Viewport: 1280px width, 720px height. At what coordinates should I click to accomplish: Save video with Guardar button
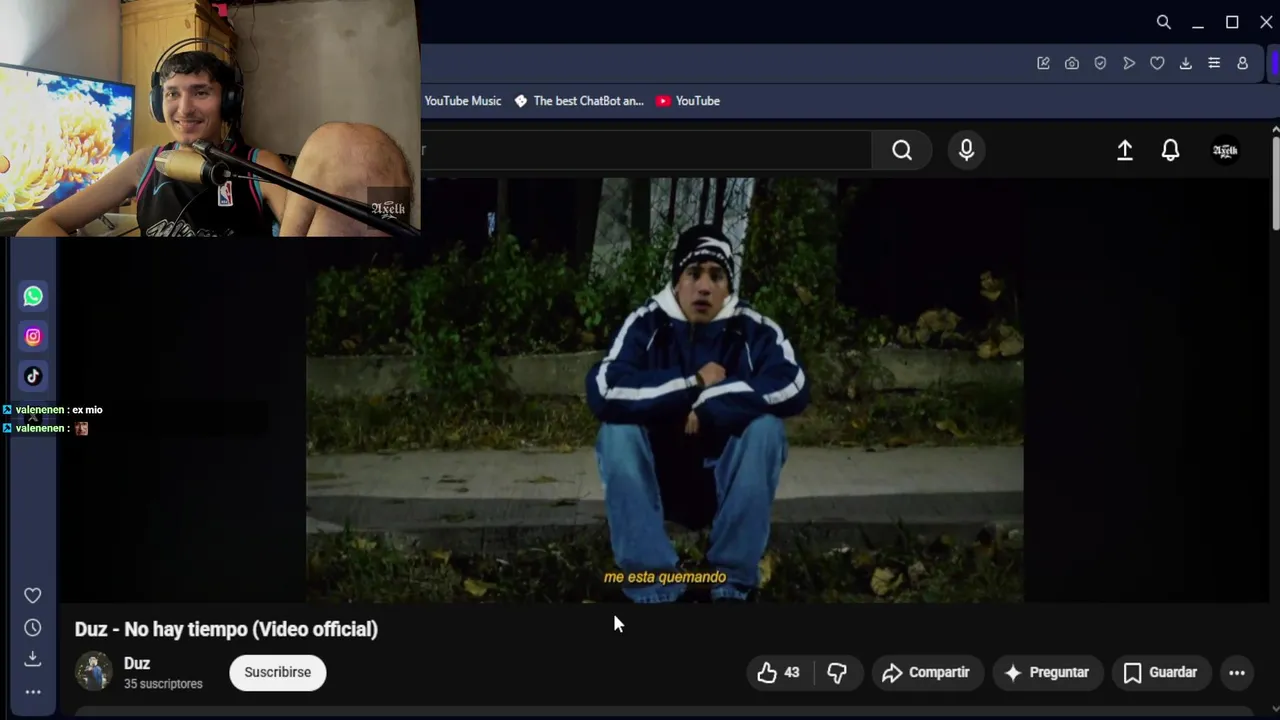(1161, 672)
